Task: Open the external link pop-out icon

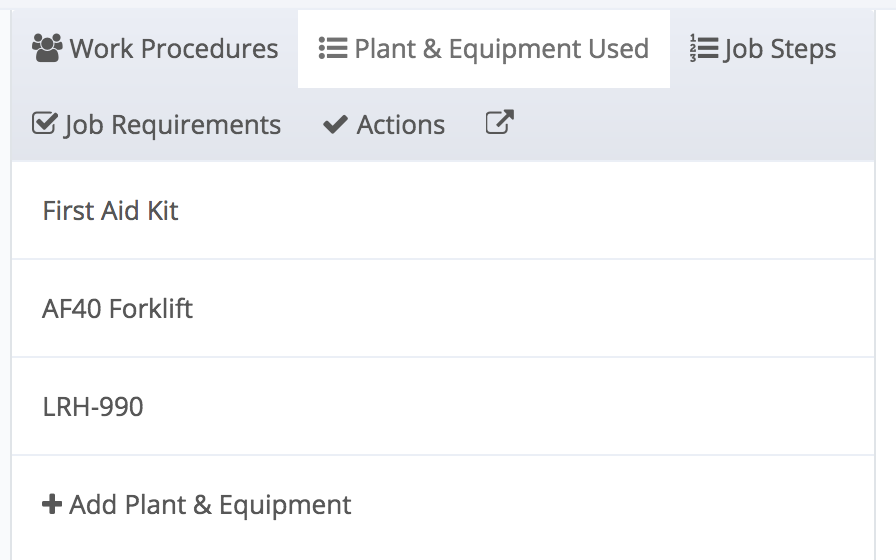Action: coord(499,123)
